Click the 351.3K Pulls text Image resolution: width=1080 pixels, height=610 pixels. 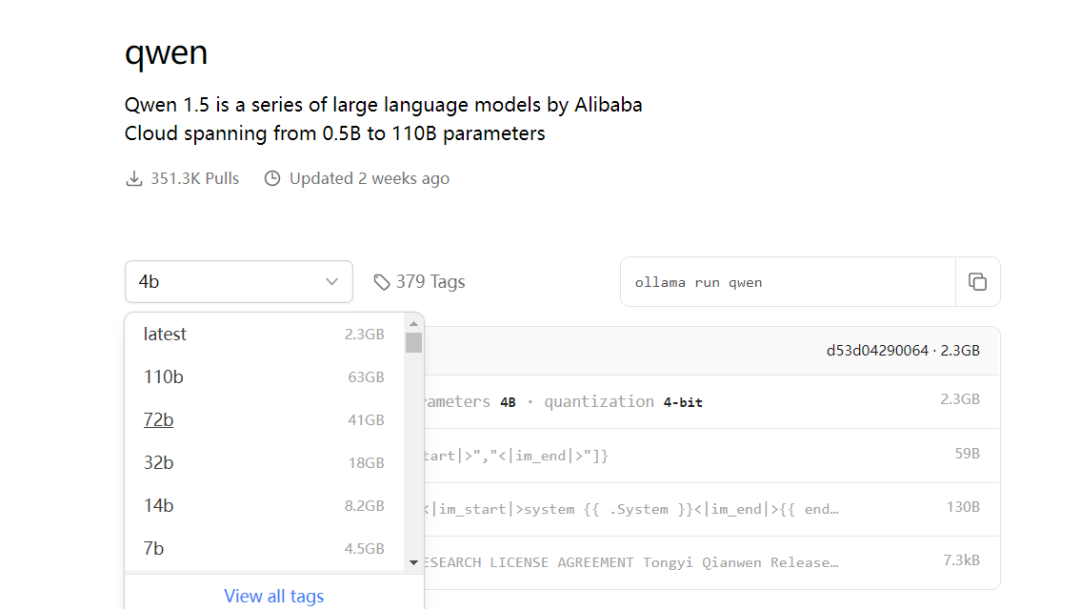click(x=195, y=178)
